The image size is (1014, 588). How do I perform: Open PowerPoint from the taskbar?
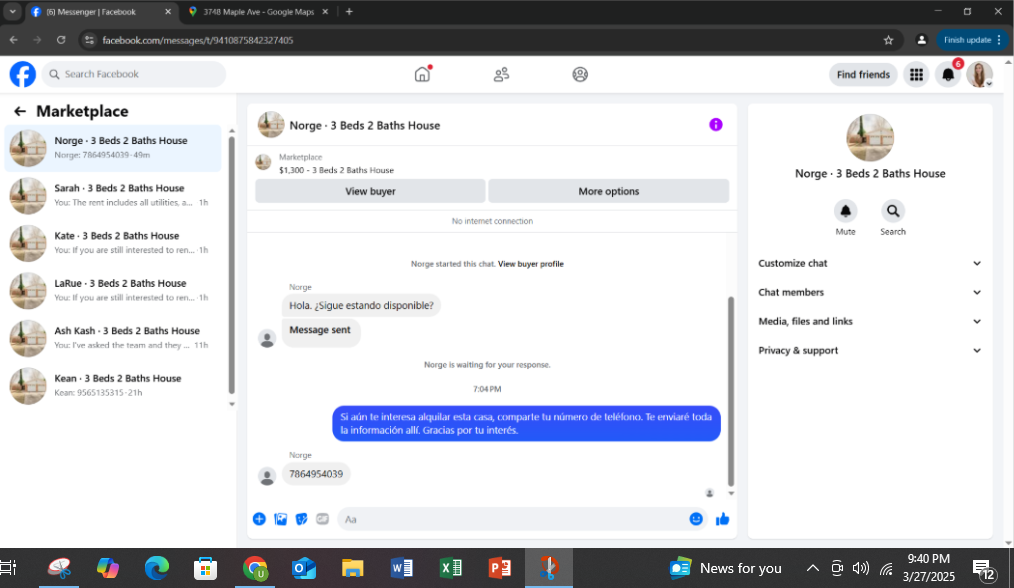500,568
